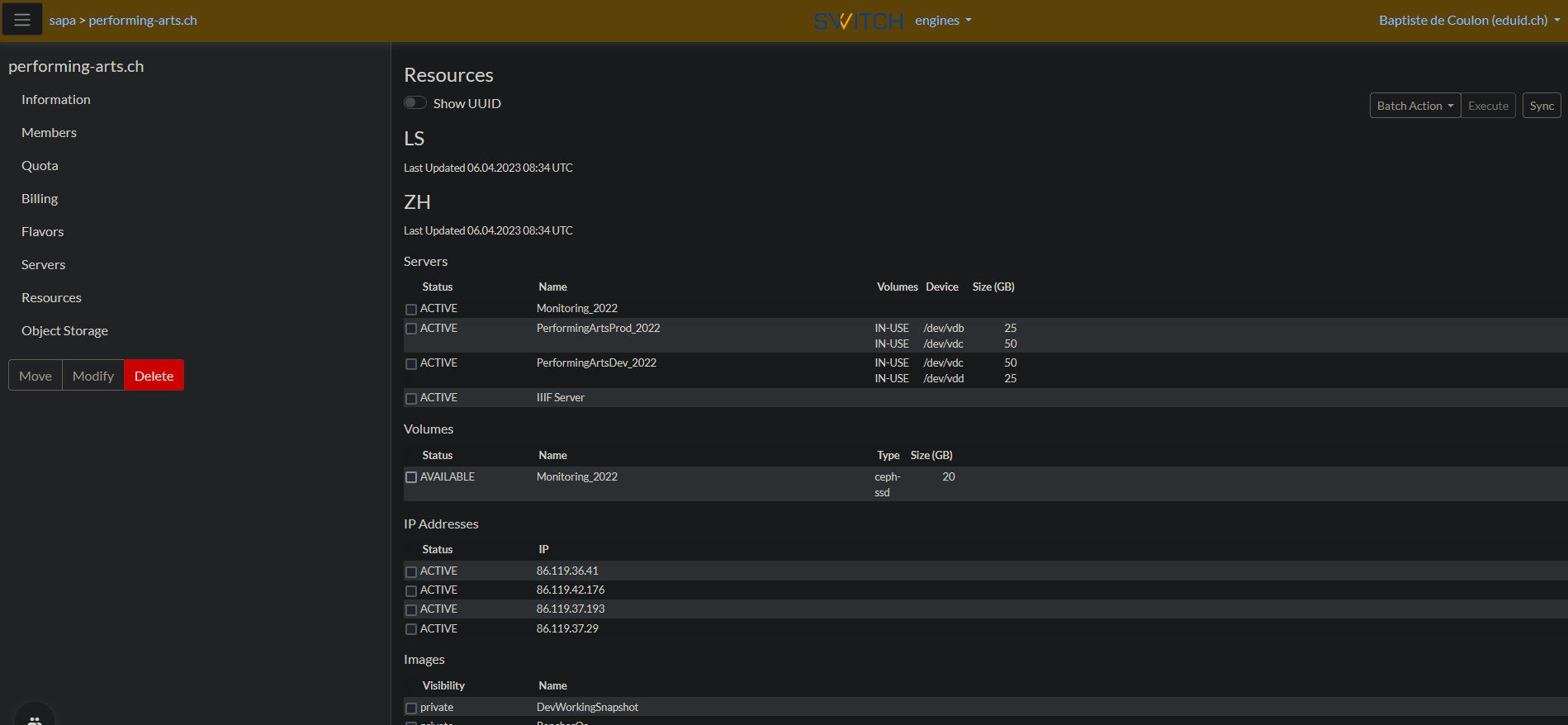Open the Members sidebar item

(49, 132)
